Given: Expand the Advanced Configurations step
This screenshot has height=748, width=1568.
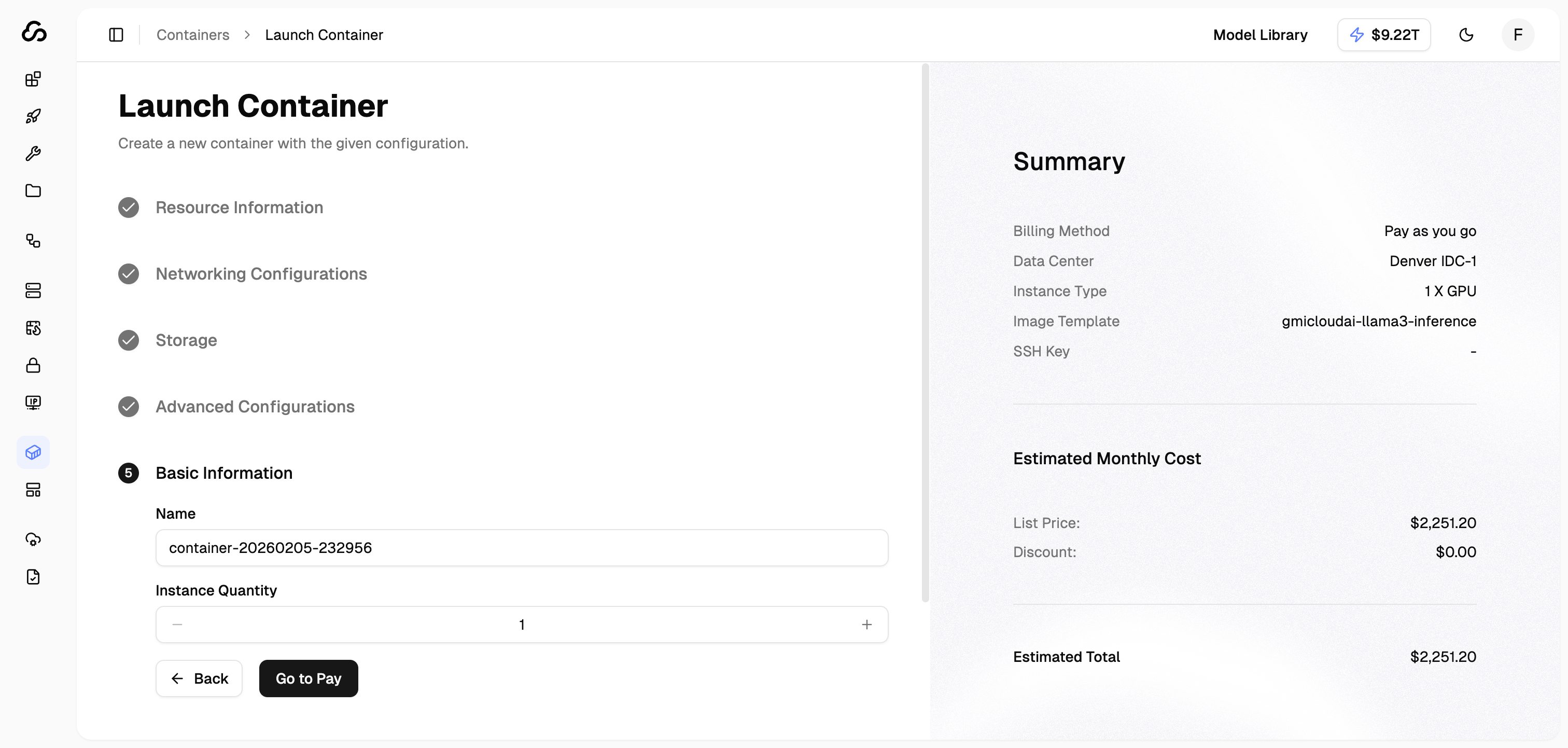Looking at the screenshot, I should coord(255,407).
